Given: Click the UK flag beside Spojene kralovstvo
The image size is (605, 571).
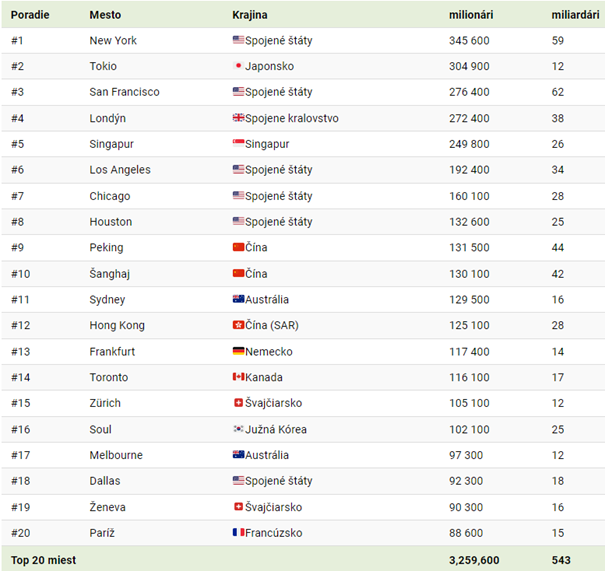Looking at the screenshot, I should tap(238, 117).
